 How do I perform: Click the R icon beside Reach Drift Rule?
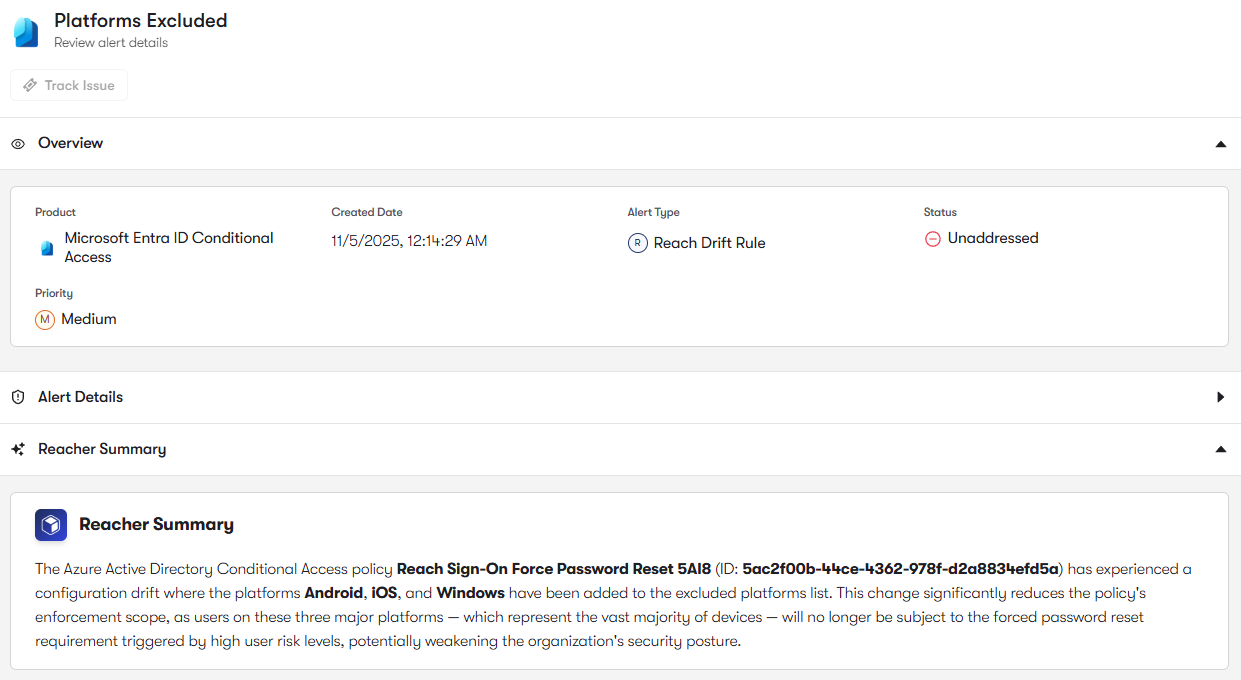pos(638,243)
